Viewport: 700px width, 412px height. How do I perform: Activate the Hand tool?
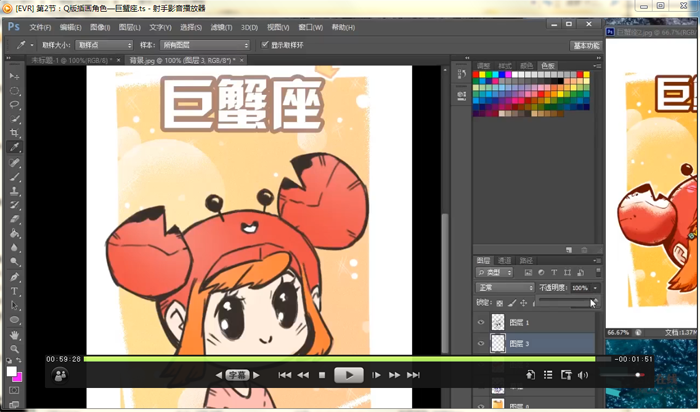(x=15, y=334)
